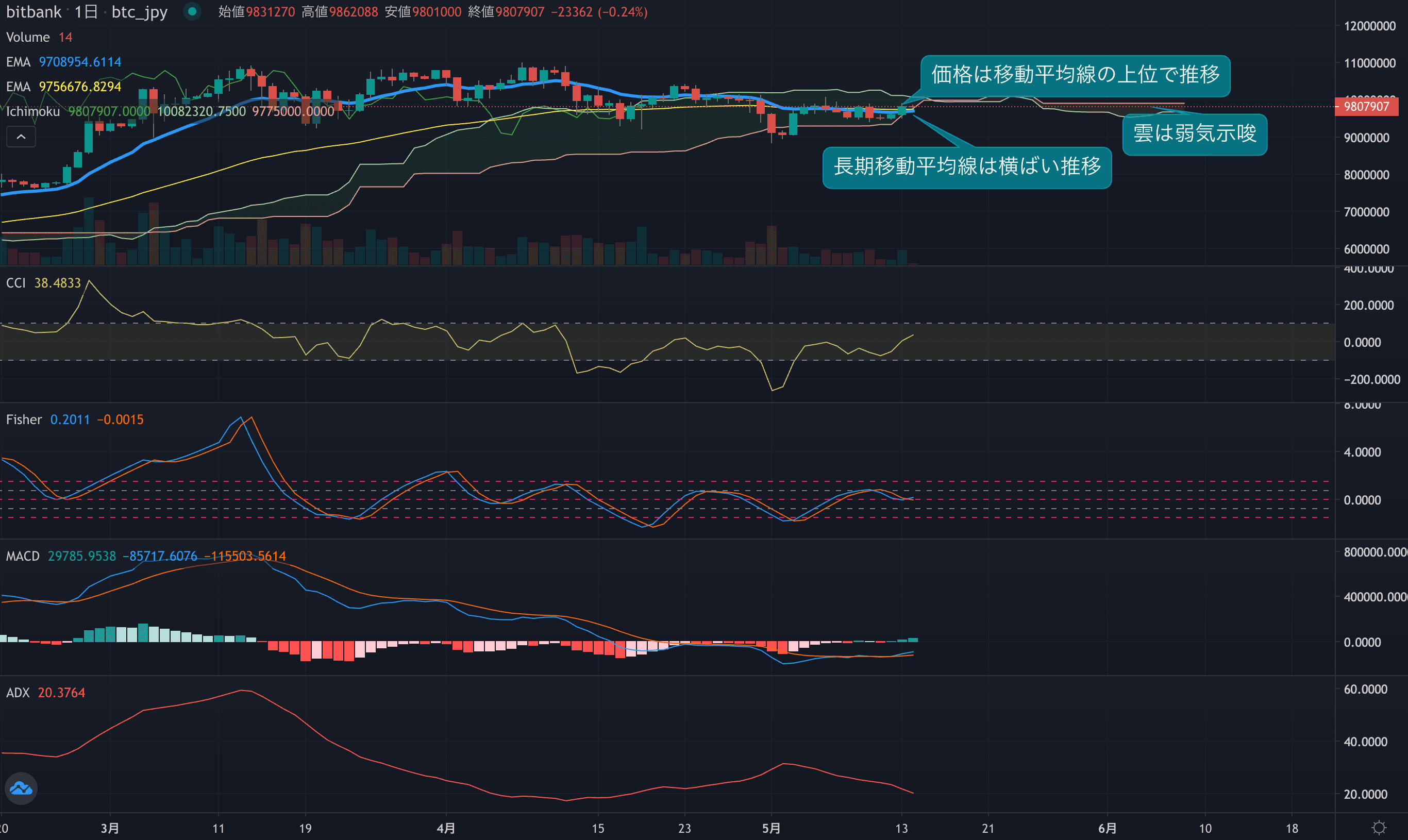Viewport: 1408px width, 840px height.
Task: Select the Volume indicator legend label
Action: [x=28, y=37]
